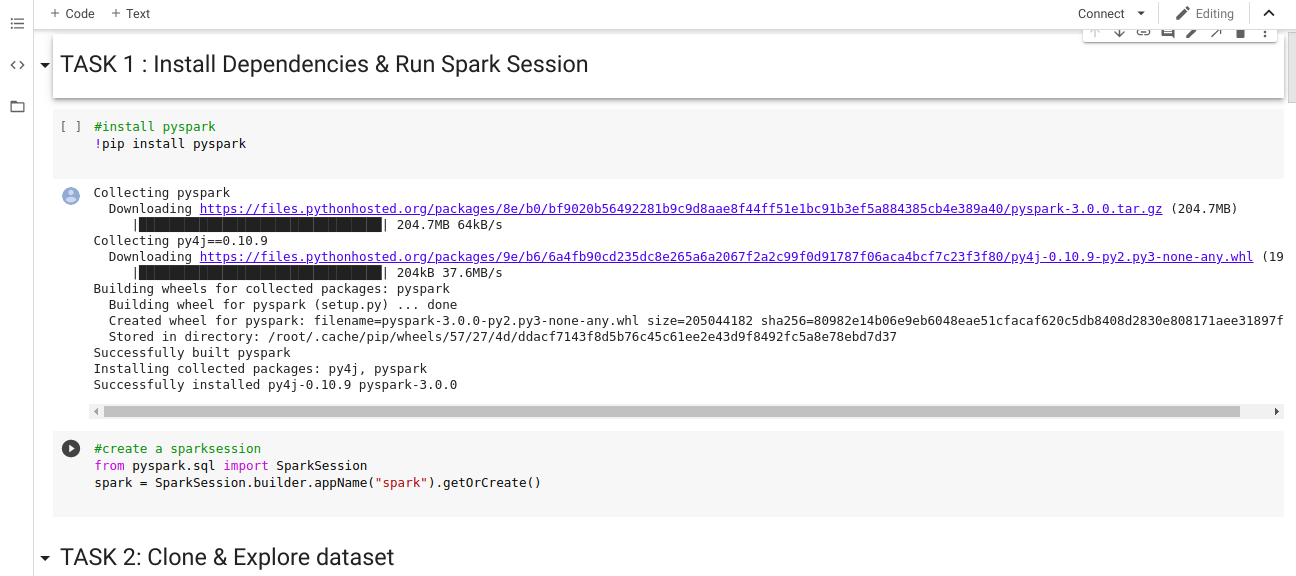Image resolution: width=1296 pixels, height=576 pixels.
Task: Click the Connect button
Action: point(1101,14)
